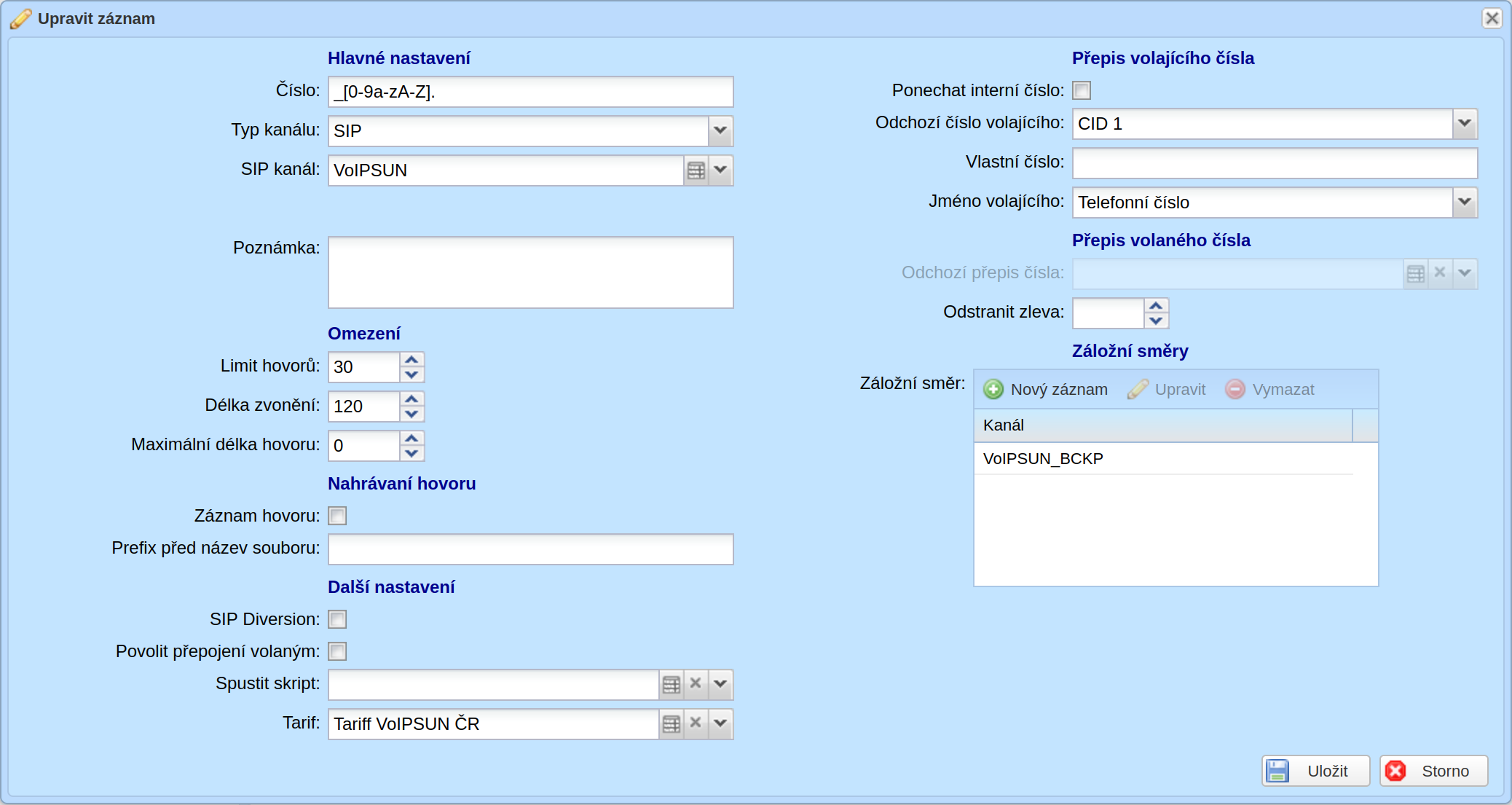
Task: Focus the Vlastní číslo input field
Action: (1275, 163)
